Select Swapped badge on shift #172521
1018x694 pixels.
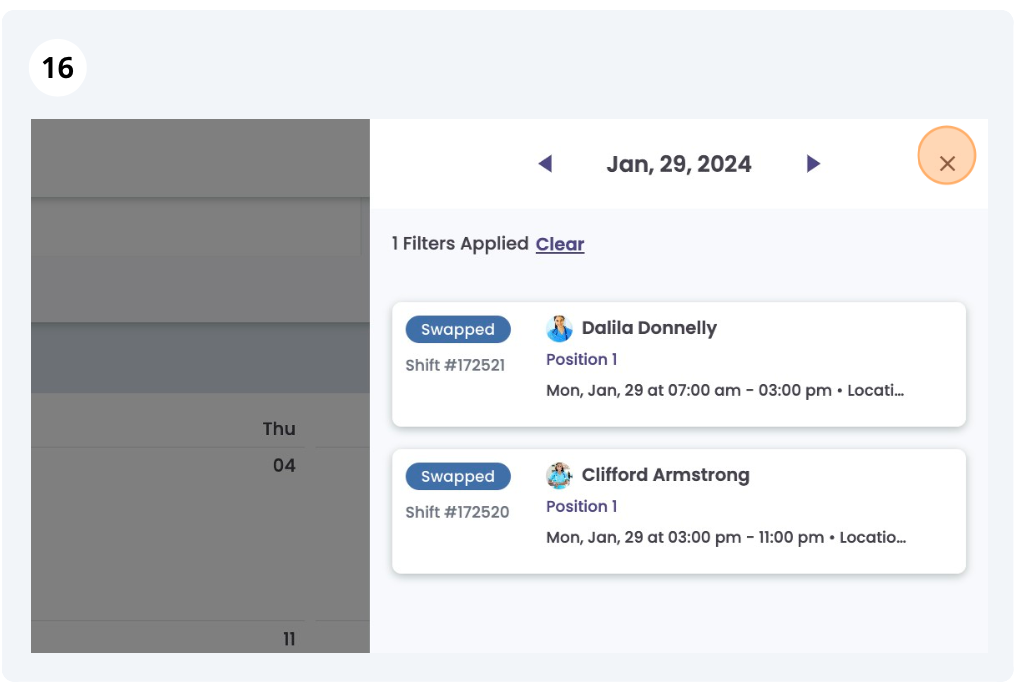(458, 329)
